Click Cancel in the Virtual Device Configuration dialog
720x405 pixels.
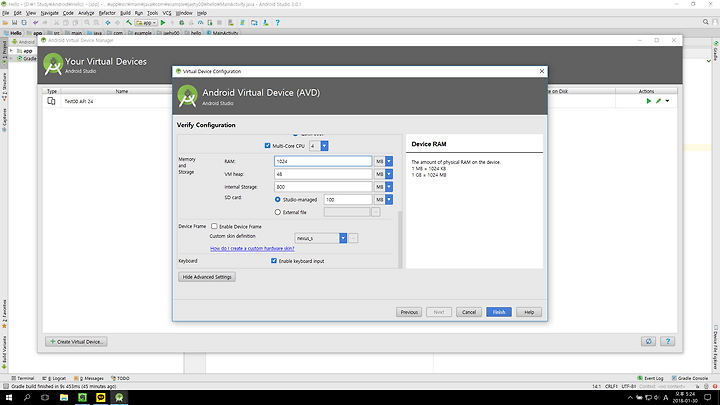[469, 312]
